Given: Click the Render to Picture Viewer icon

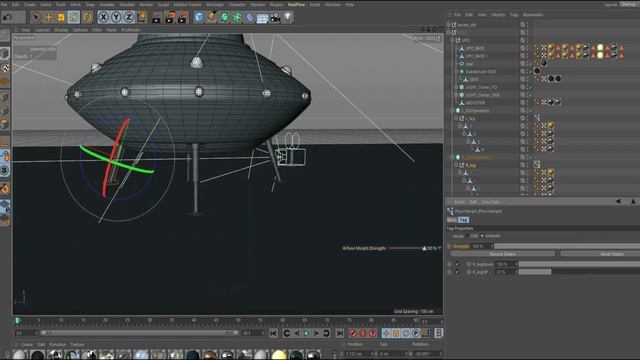Looking at the screenshot, I should 170,18.
